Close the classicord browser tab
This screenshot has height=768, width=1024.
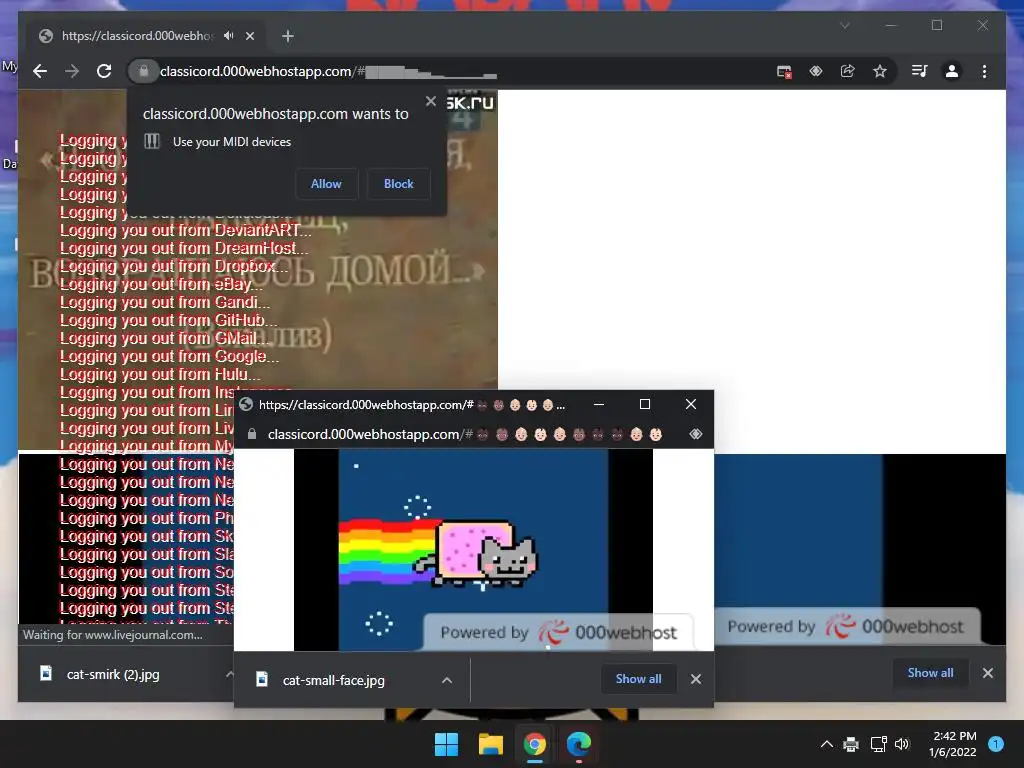[249, 36]
